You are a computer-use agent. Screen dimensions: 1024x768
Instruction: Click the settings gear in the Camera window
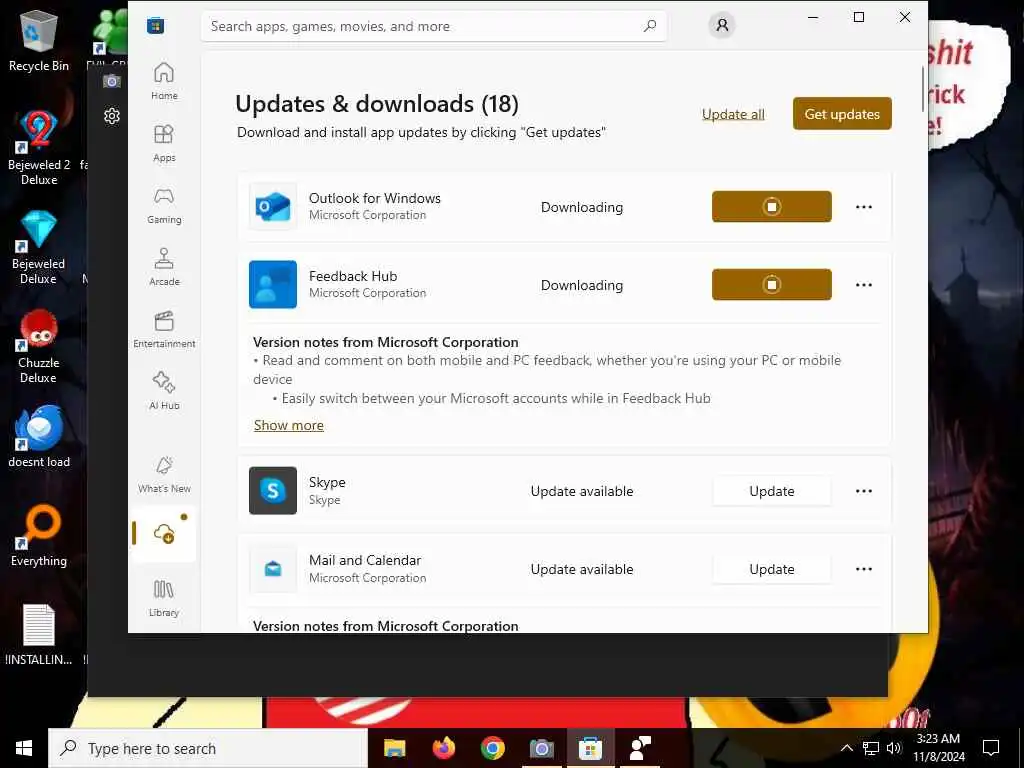coord(112,116)
